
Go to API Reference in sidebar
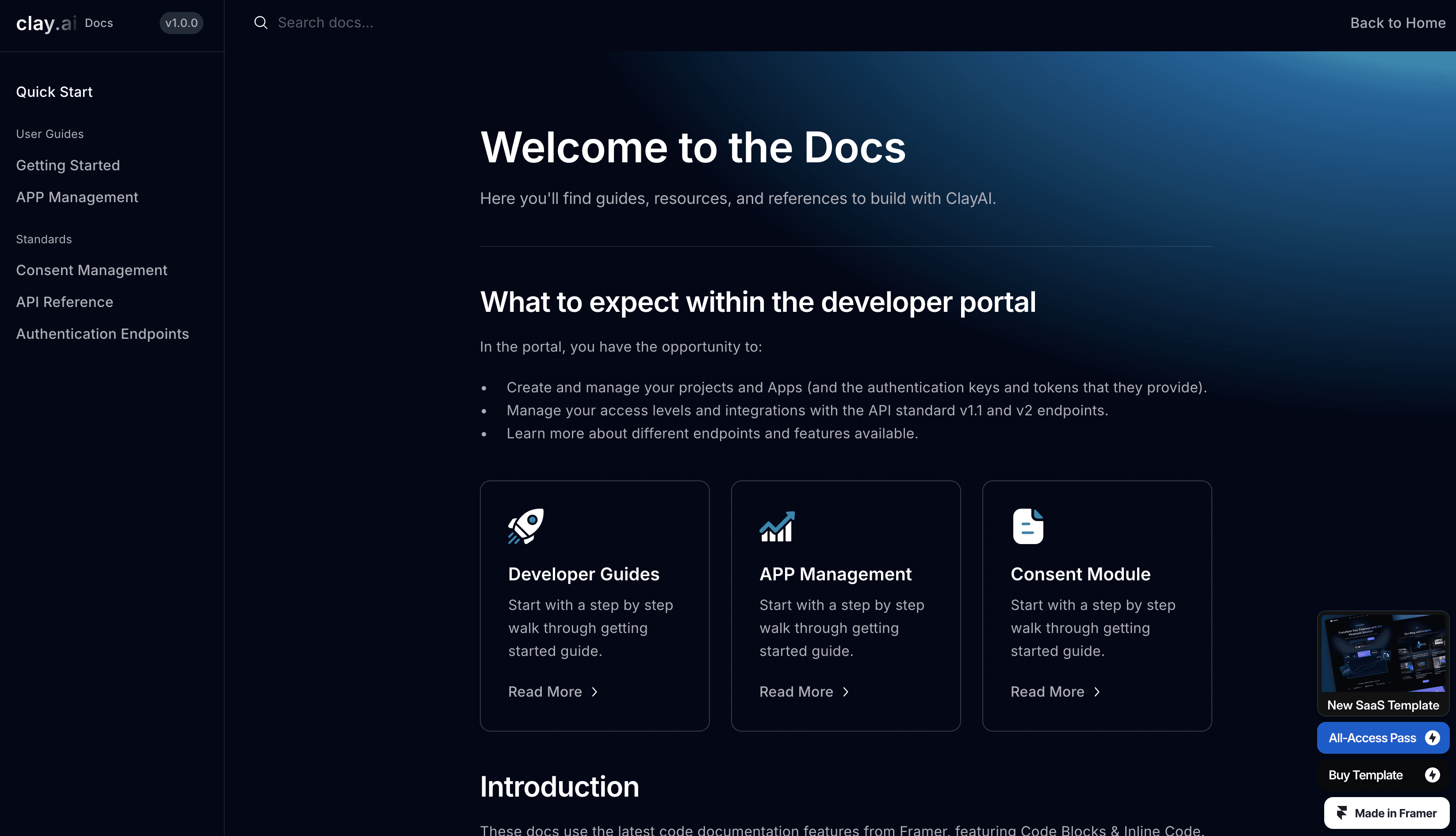tap(64, 302)
